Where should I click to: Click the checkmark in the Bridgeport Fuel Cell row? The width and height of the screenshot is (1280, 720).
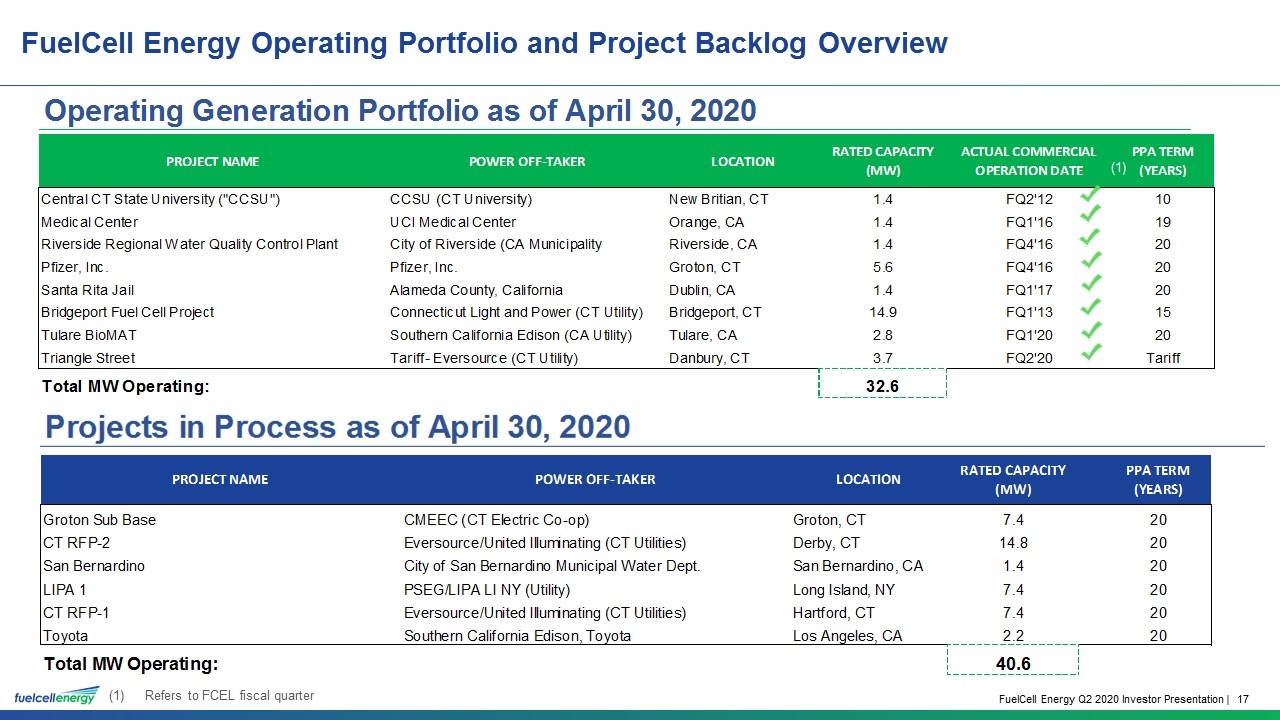pos(1093,306)
